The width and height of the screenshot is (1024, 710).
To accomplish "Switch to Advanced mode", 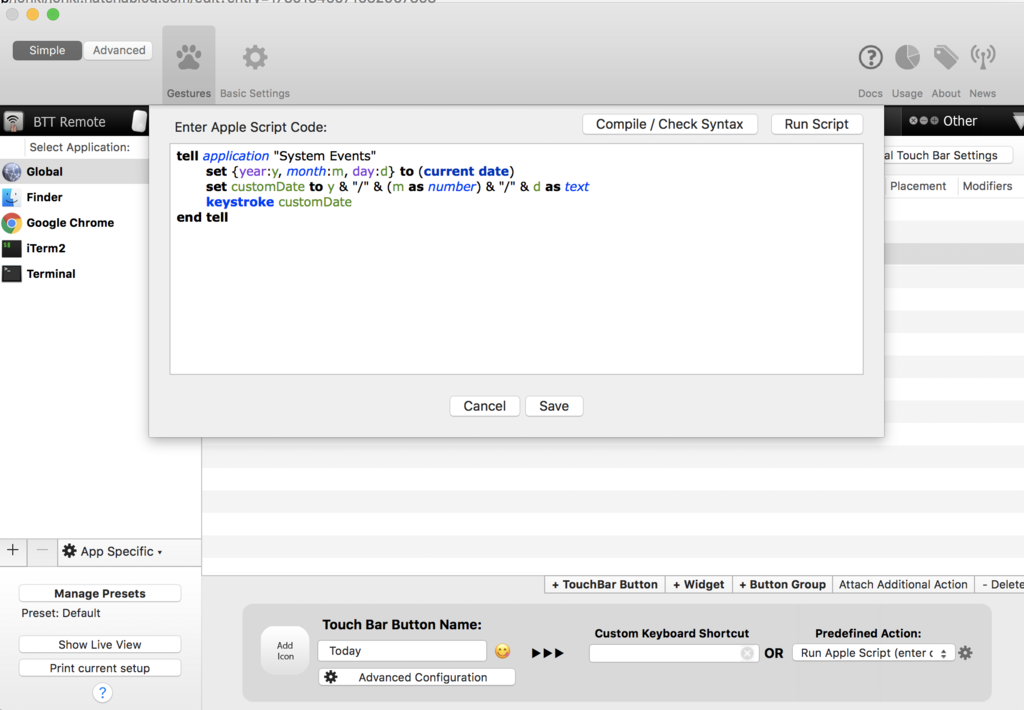I will [x=119, y=50].
